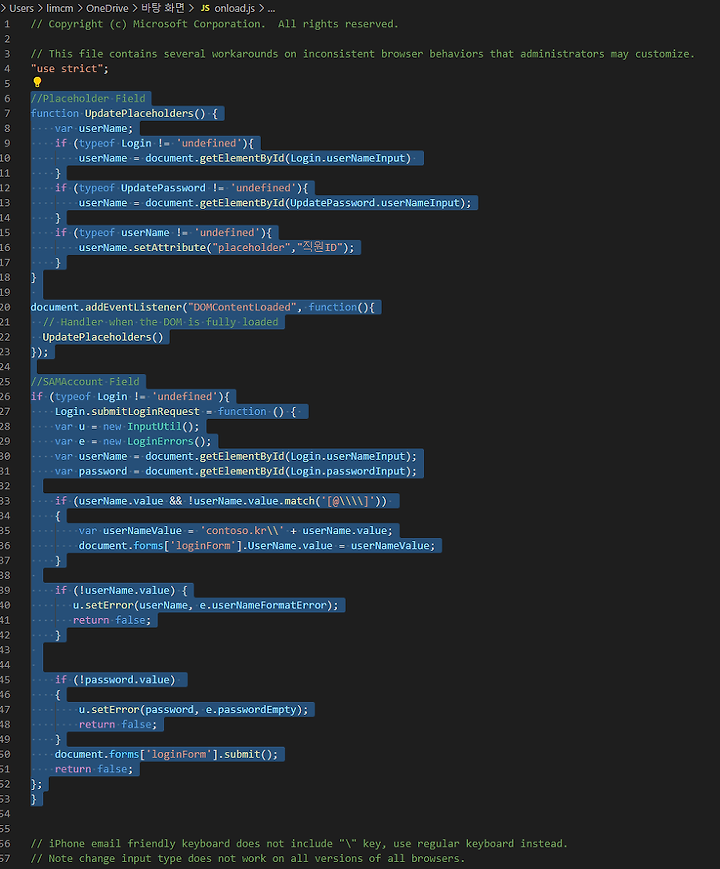This screenshot has height=869, width=720.
Task: Click Login.userNameInput on line 10
Action: (350, 158)
